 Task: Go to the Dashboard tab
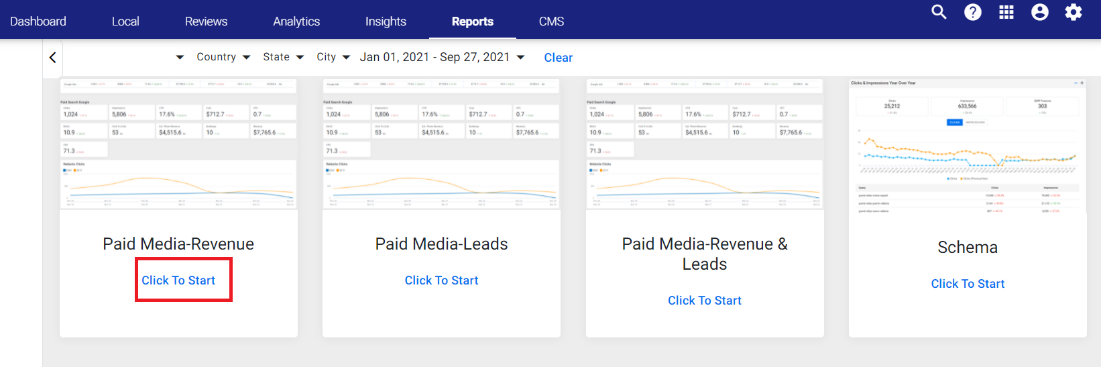pyautogui.click(x=38, y=21)
